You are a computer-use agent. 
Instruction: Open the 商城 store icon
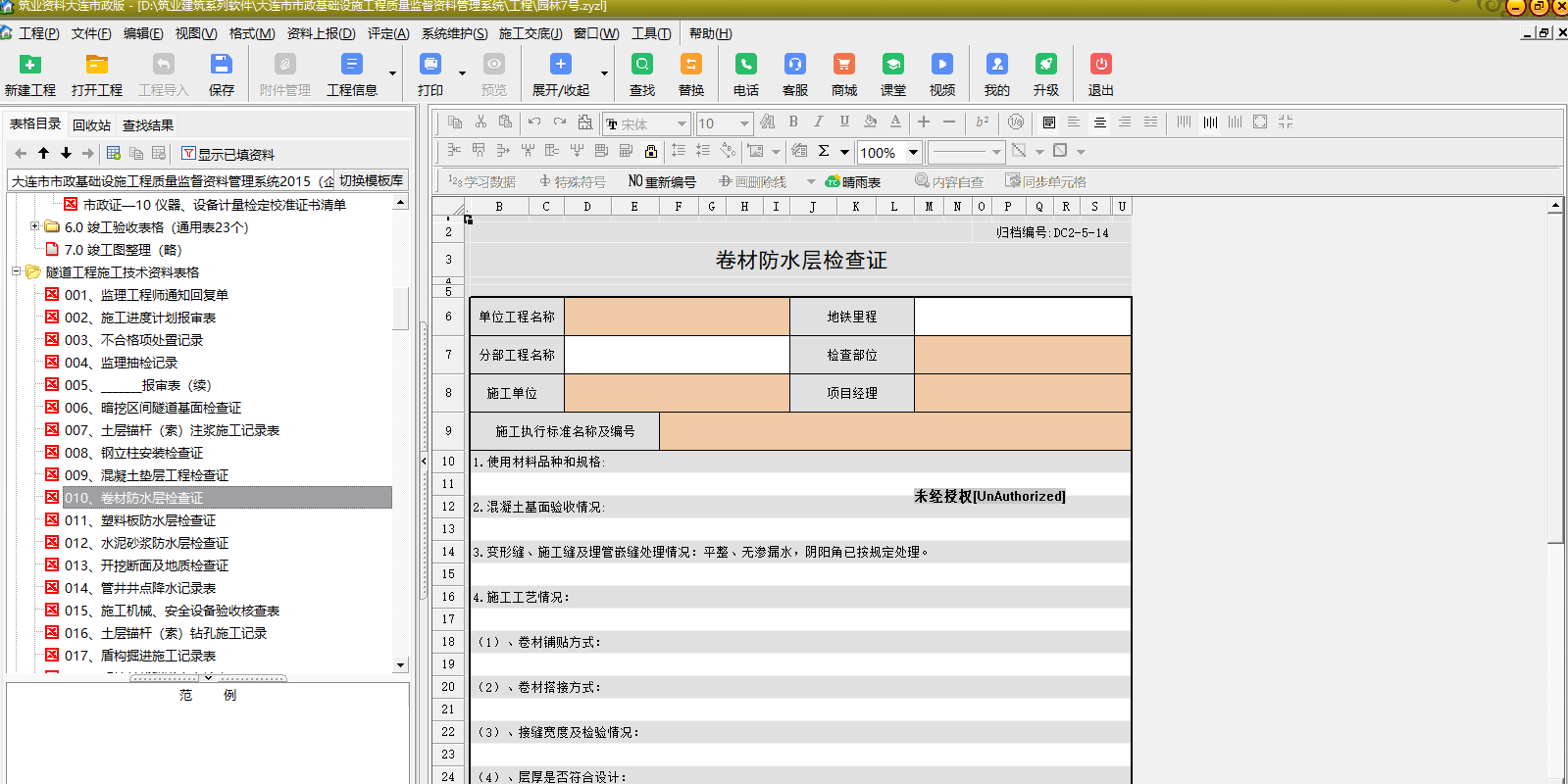pyautogui.click(x=843, y=65)
